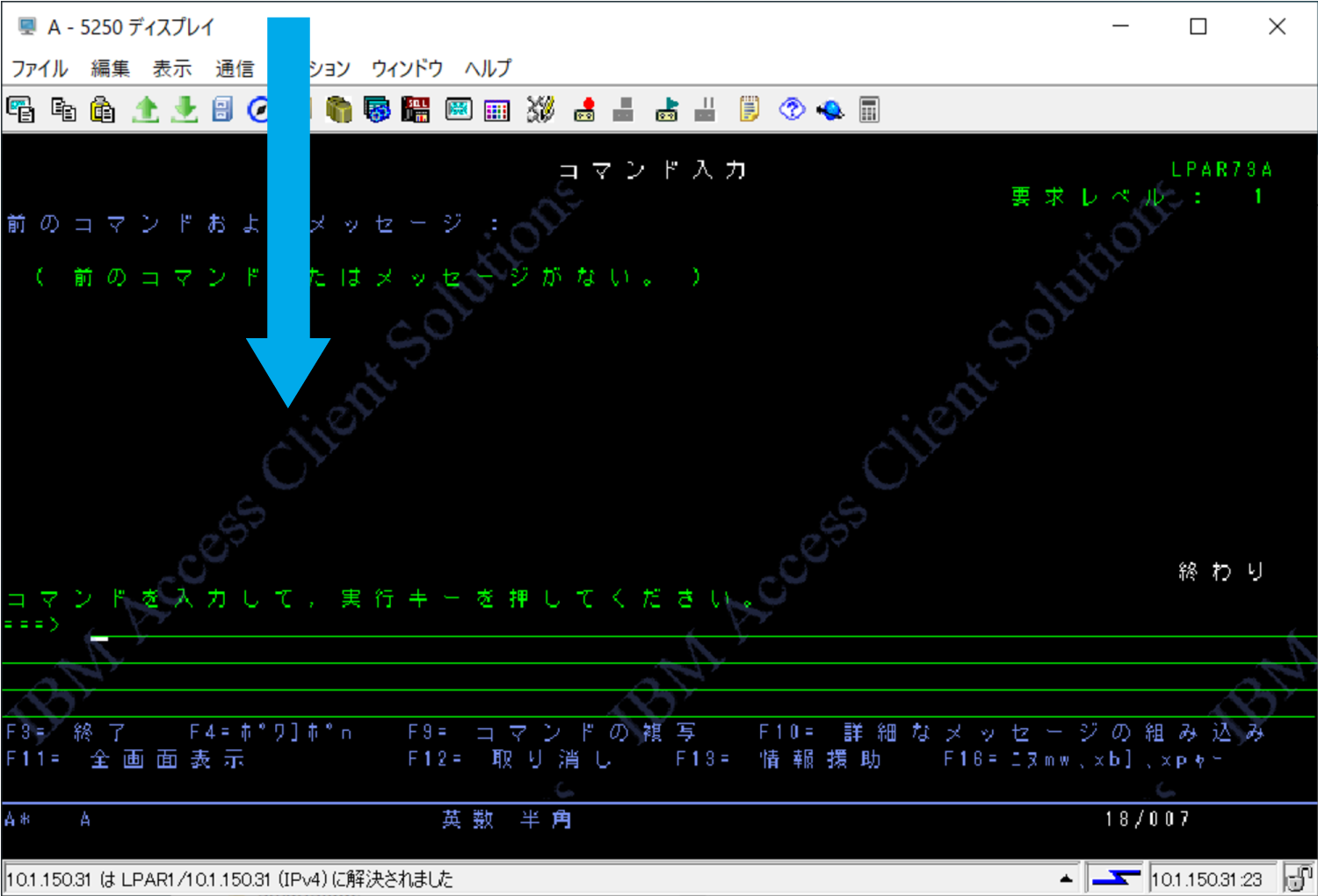The width and height of the screenshot is (1318, 896).
Task: Open the keyboard remap icon
Action: [x=458, y=110]
